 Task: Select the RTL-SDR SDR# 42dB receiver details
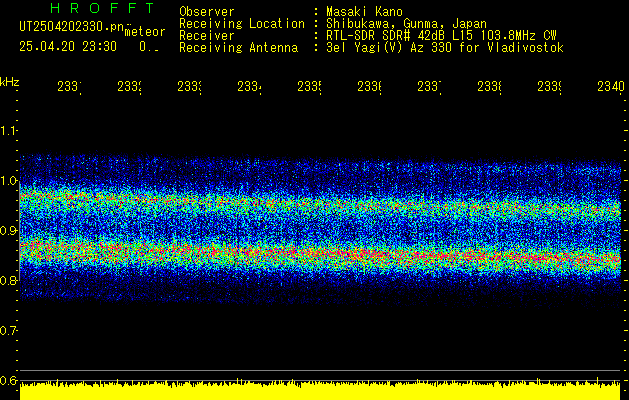click(441, 36)
